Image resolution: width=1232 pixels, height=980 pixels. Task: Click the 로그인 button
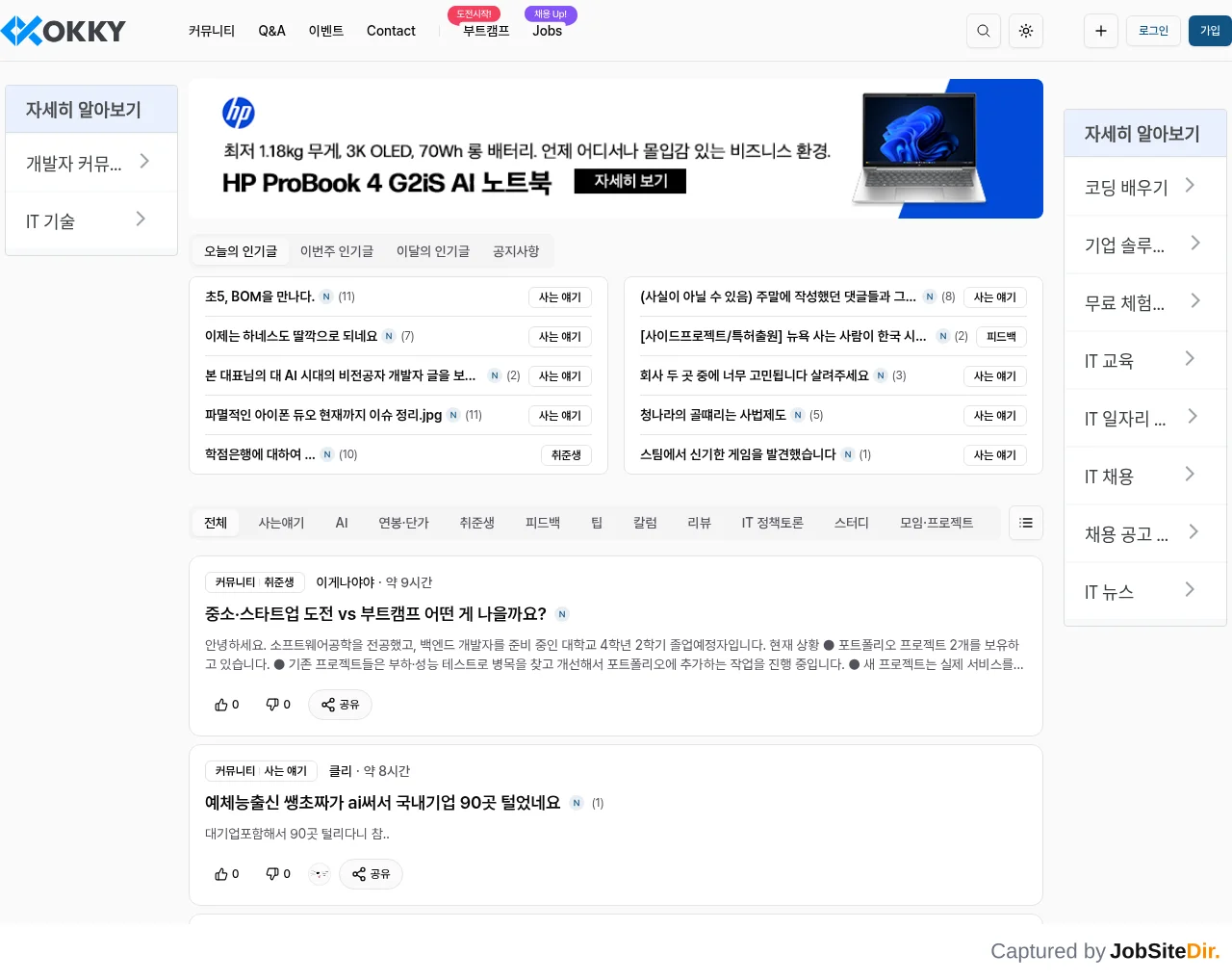tap(1153, 31)
